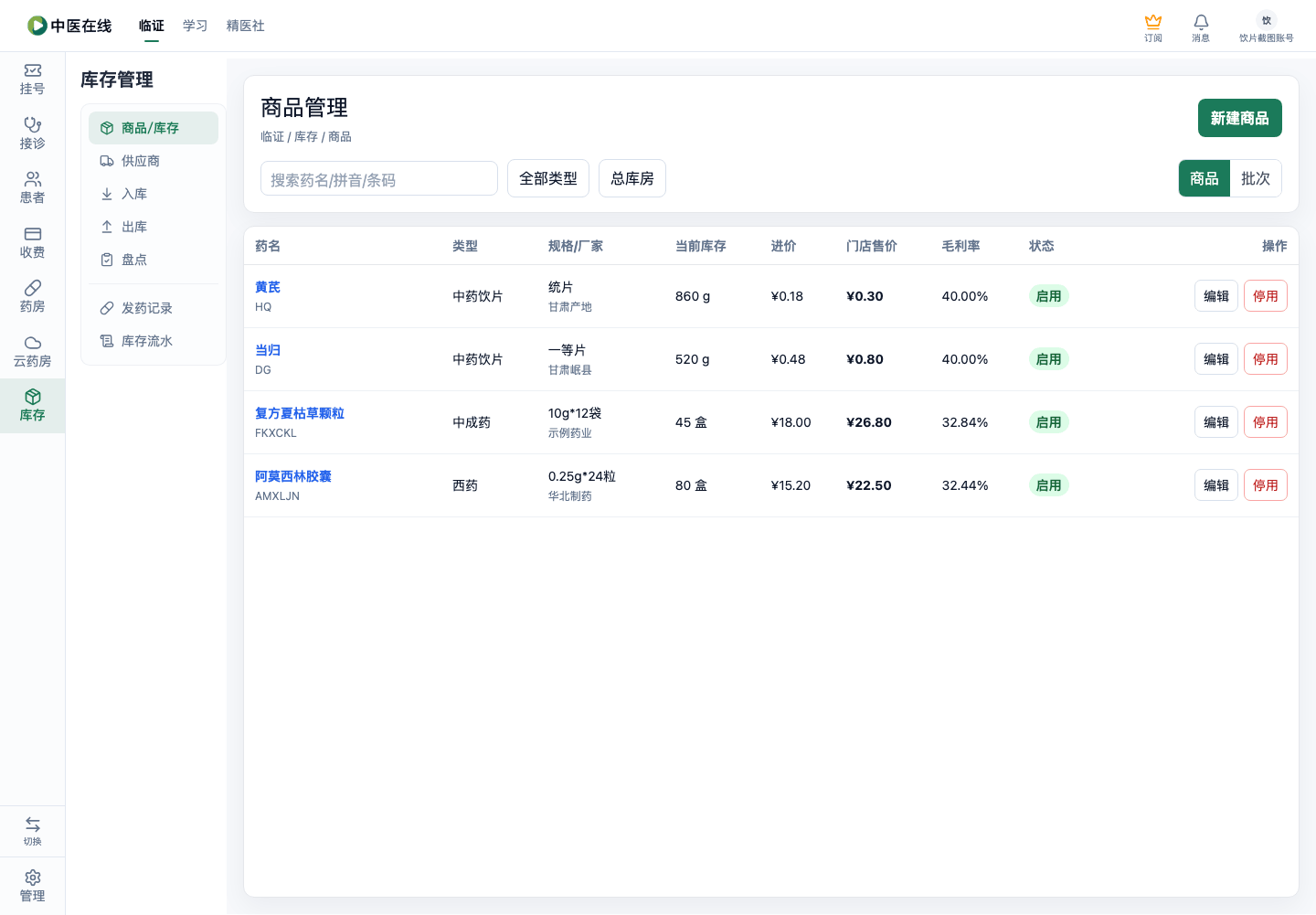
Task: Click the 中成药 type cell
Action: coord(472,422)
